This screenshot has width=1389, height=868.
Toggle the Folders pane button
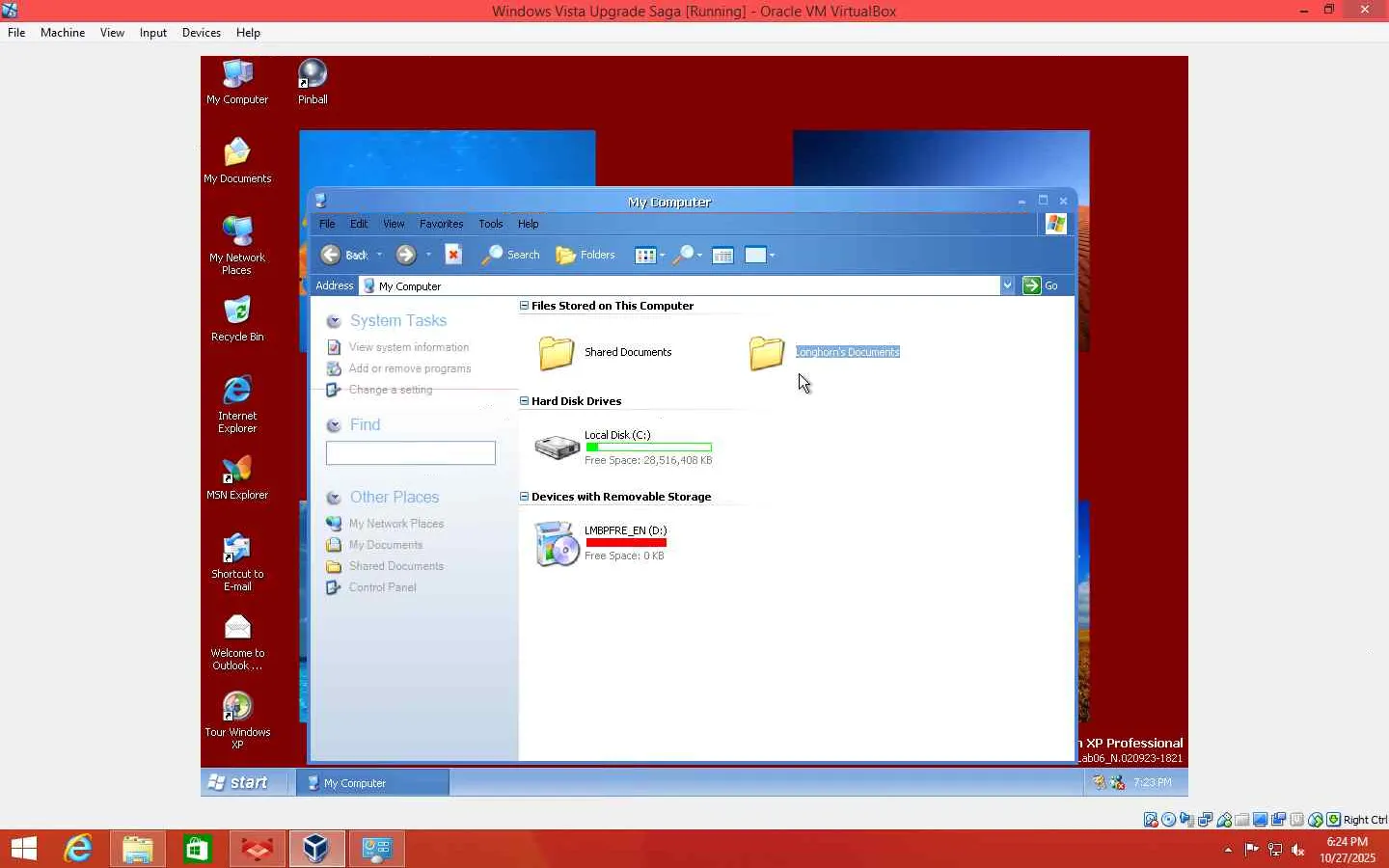[586, 255]
